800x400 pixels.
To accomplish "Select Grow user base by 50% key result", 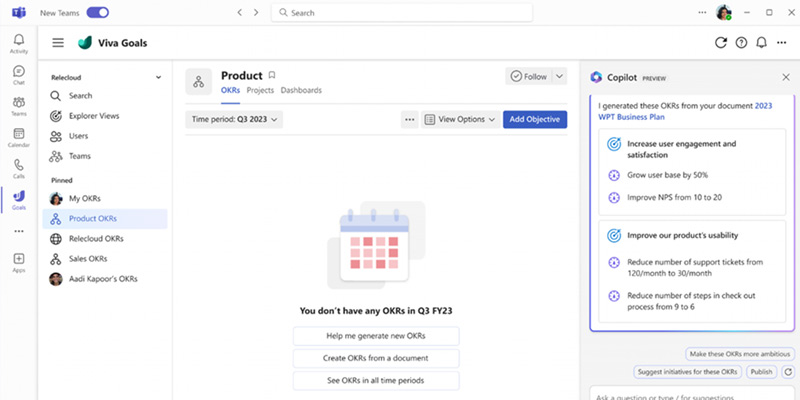I will pyautogui.click(x=667, y=175).
